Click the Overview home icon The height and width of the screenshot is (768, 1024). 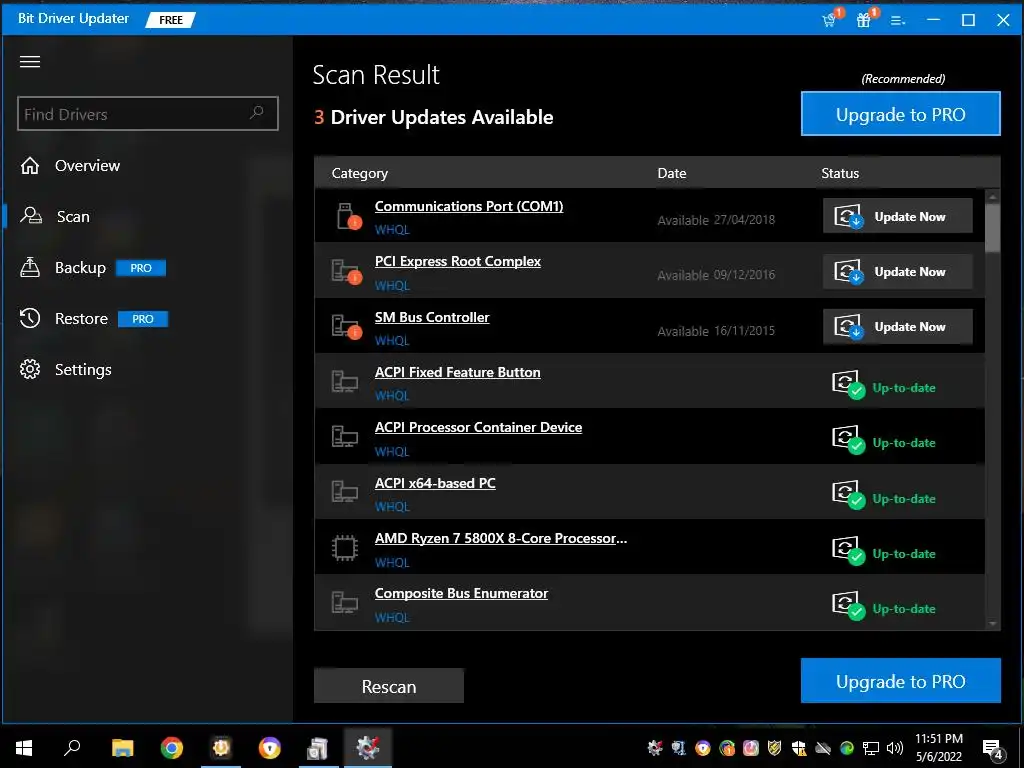pos(30,166)
